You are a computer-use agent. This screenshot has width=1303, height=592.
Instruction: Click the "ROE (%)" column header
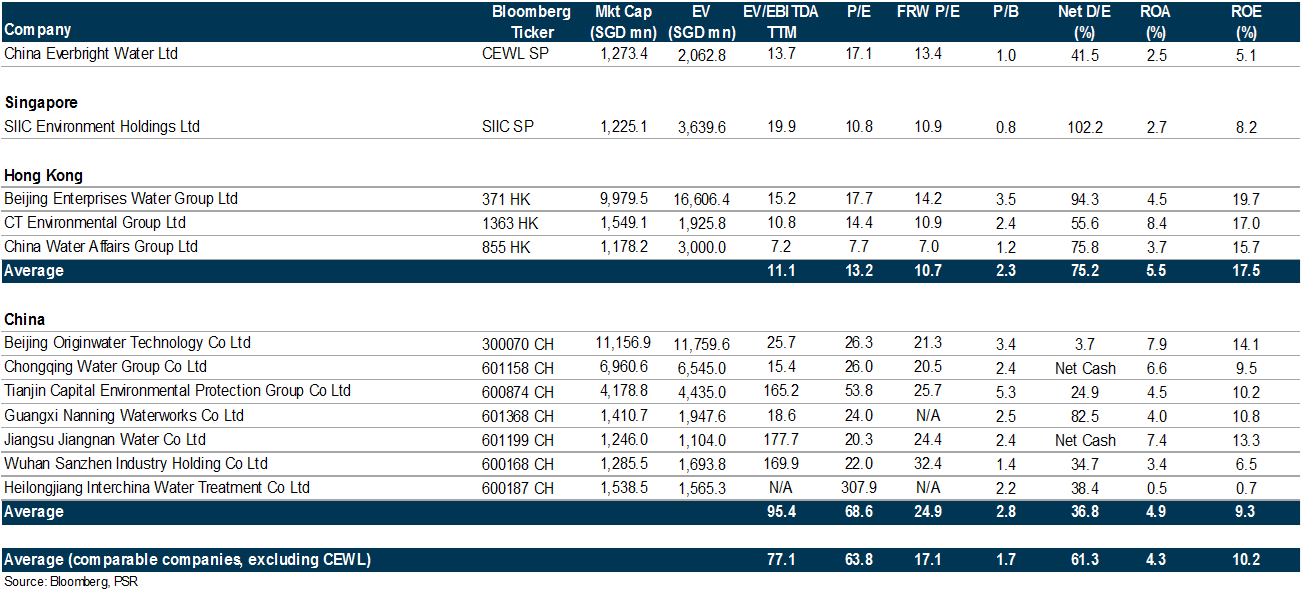[x=1246, y=21]
